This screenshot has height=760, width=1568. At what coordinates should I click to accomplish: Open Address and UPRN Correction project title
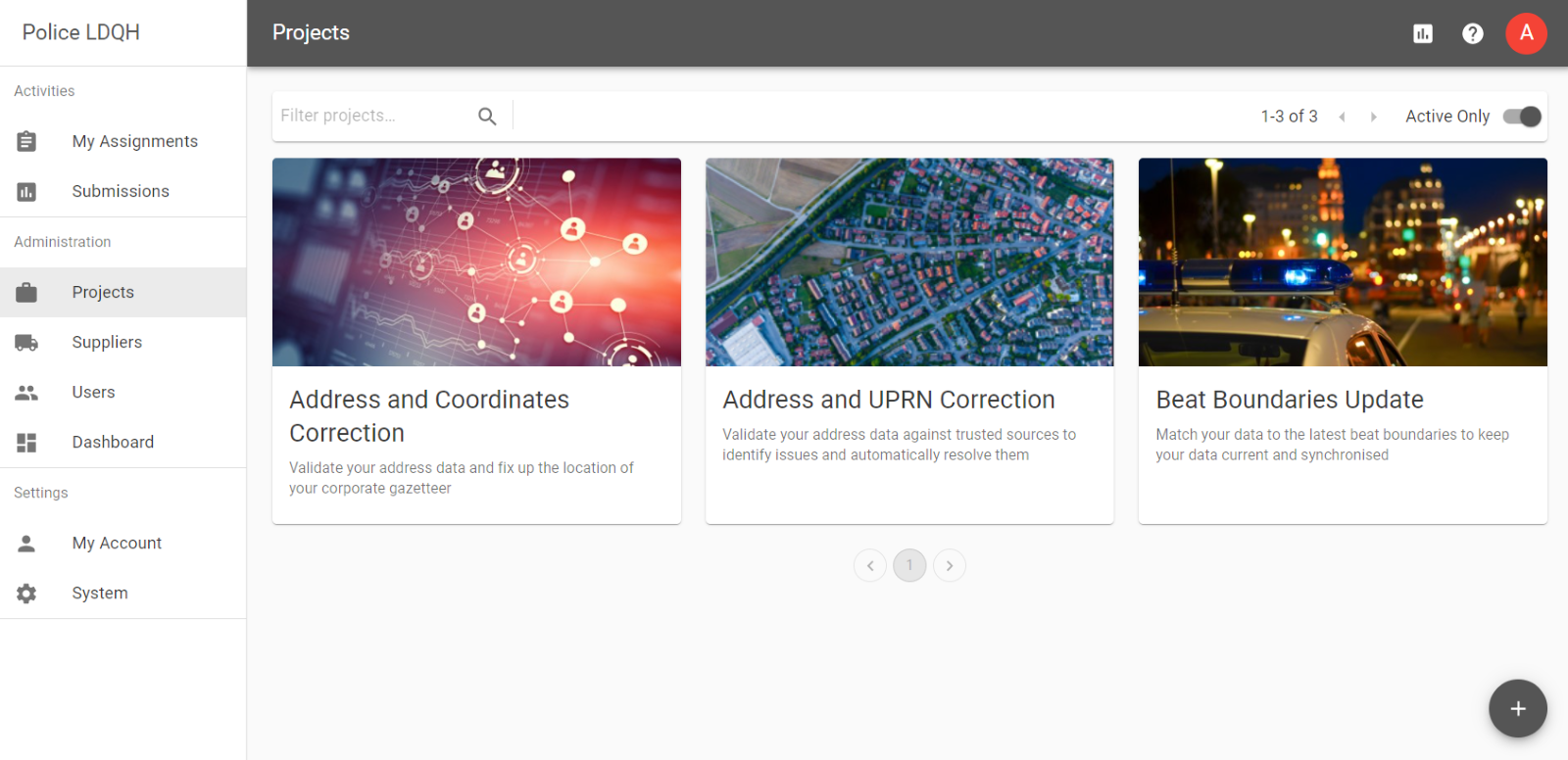click(889, 400)
